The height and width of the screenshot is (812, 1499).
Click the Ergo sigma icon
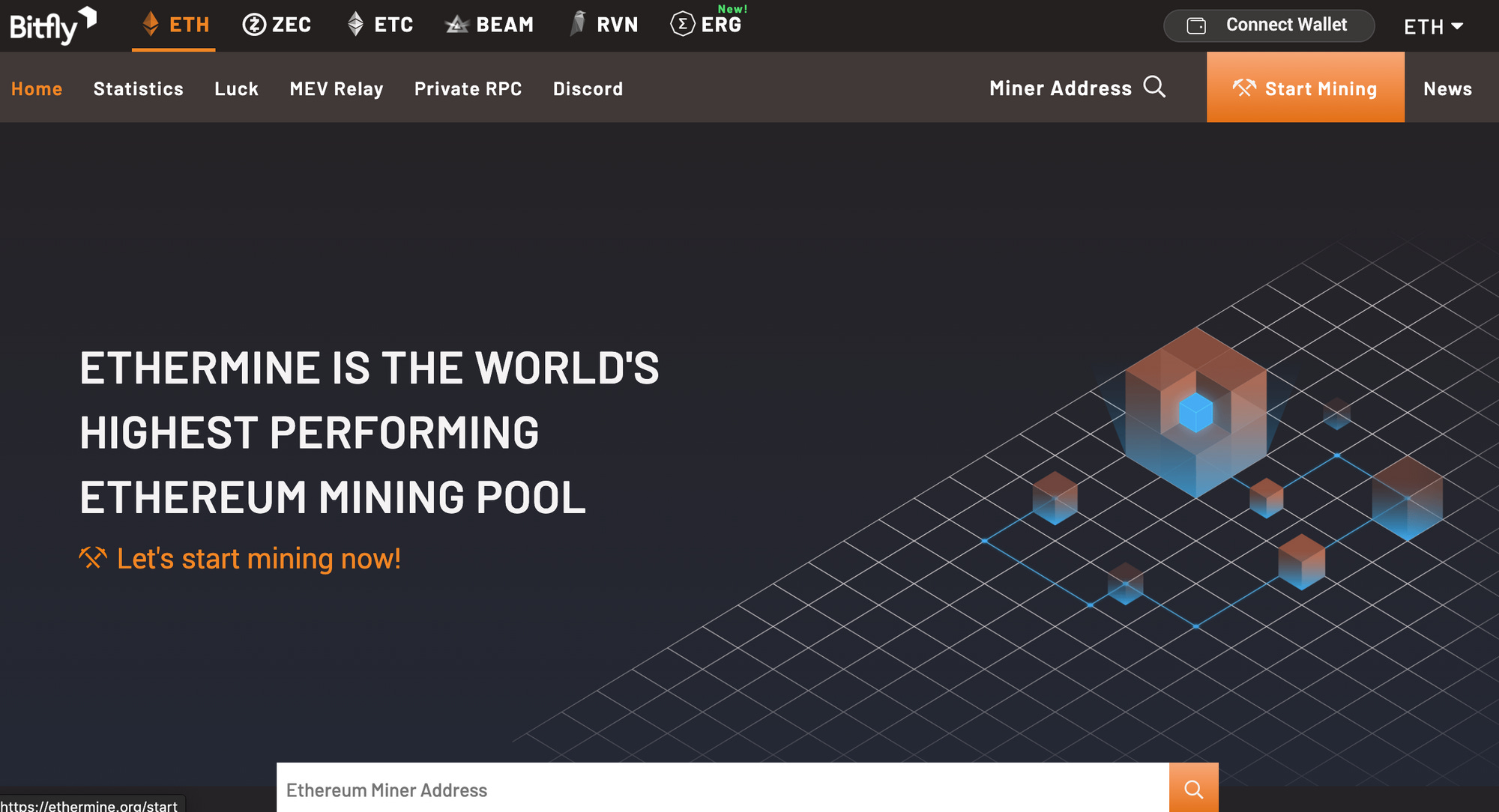[682, 24]
